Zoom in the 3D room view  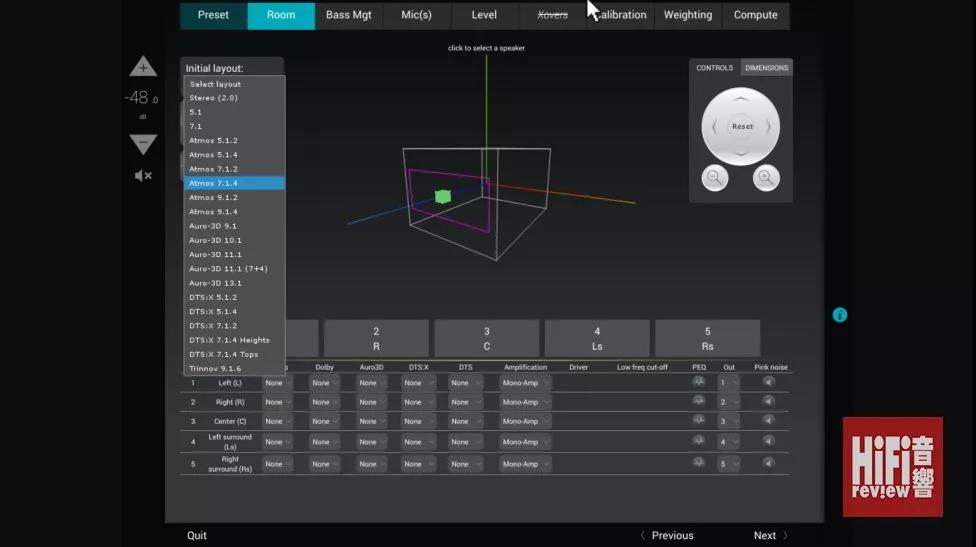pos(766,178)
